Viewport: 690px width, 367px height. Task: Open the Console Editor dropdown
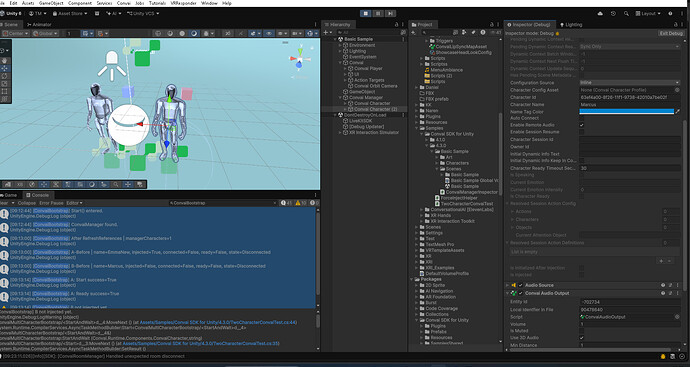[74, 203]
